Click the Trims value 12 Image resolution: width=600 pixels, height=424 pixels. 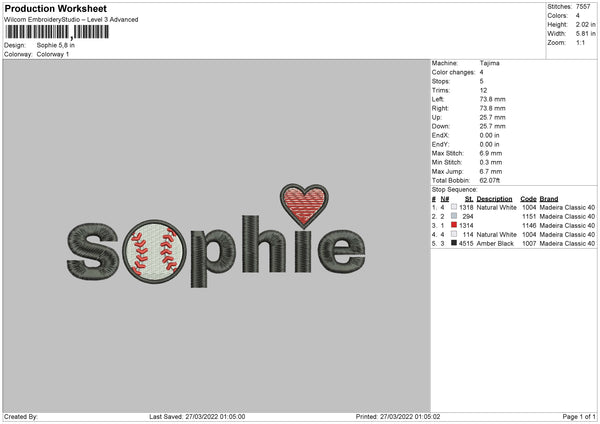pos(483,90)
